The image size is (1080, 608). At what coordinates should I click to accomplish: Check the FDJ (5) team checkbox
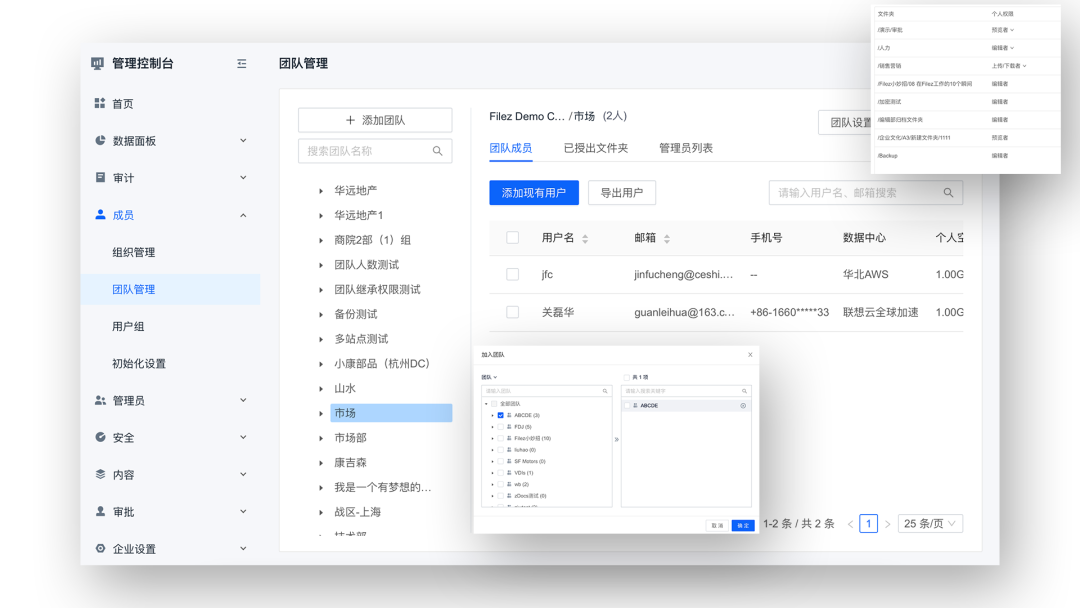[x=501, y=427]
